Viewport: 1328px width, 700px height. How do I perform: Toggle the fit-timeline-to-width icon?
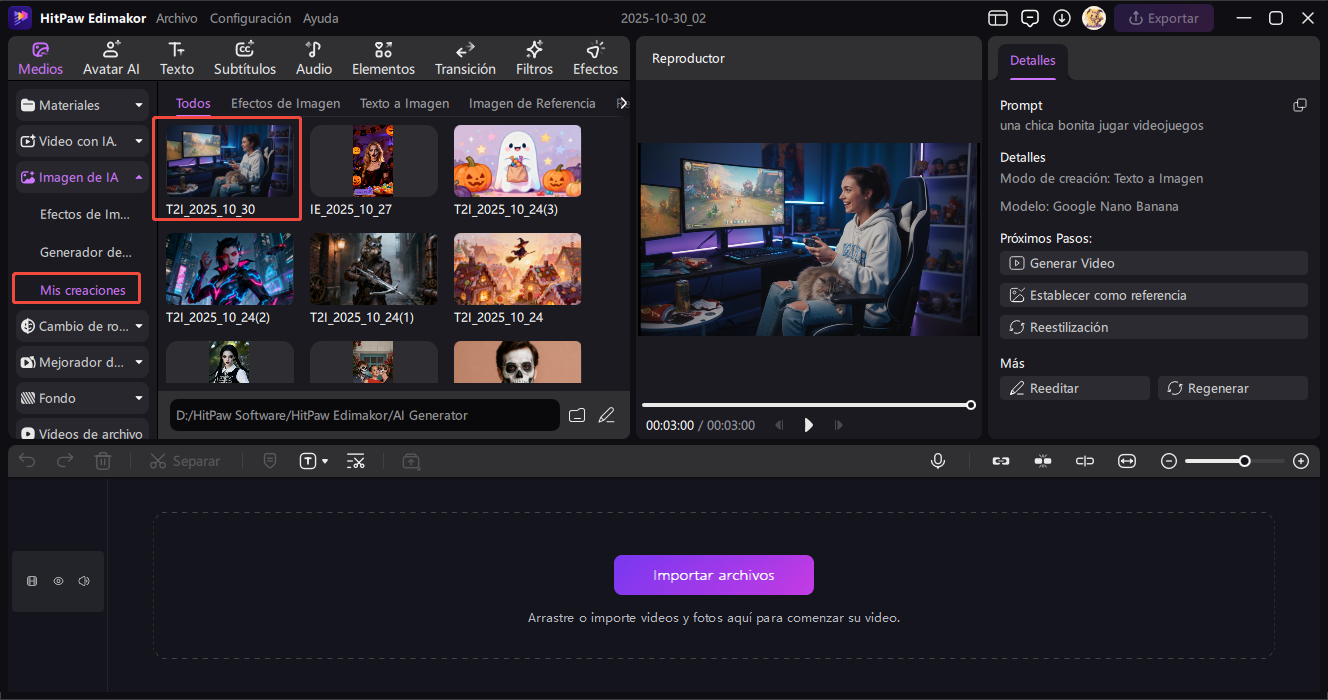[1127, 461]
